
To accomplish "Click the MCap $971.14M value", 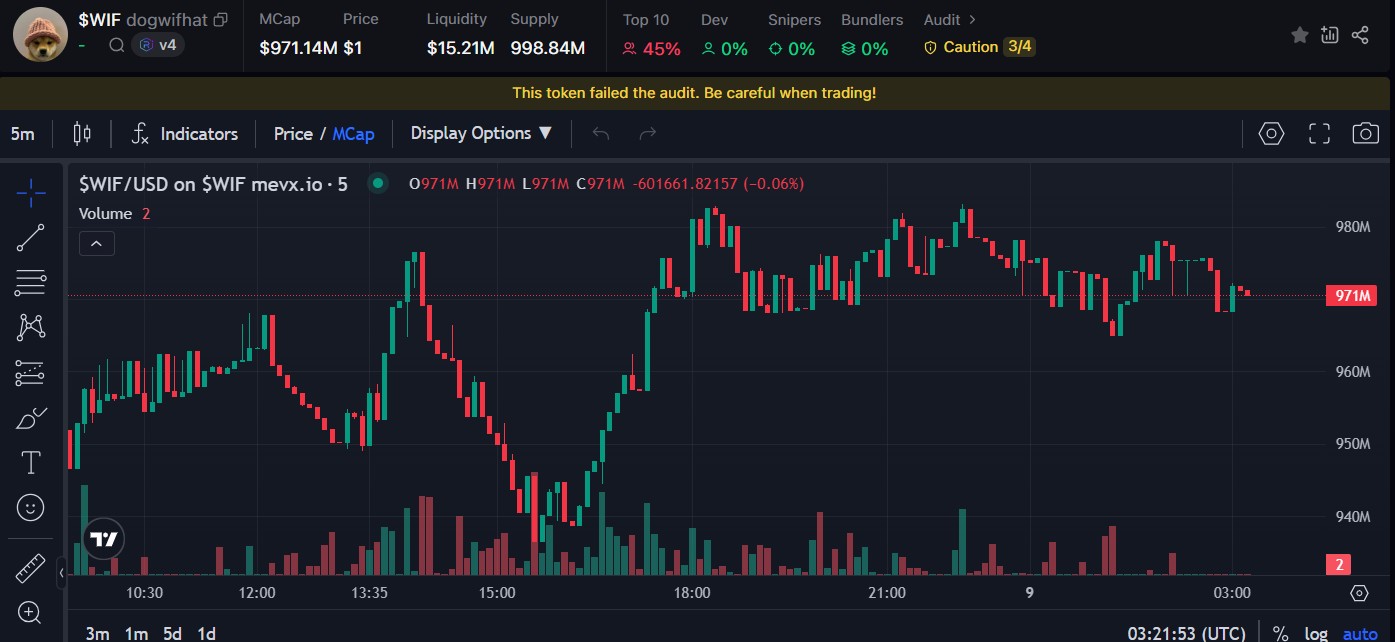I will (x=298, y=48).
